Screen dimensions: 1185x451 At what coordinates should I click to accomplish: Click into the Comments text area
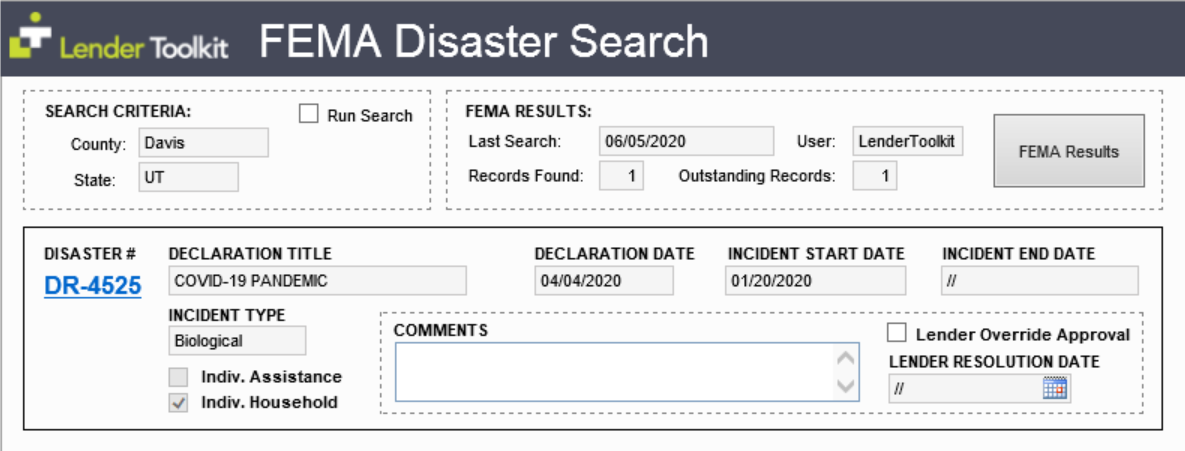point(612,372)
